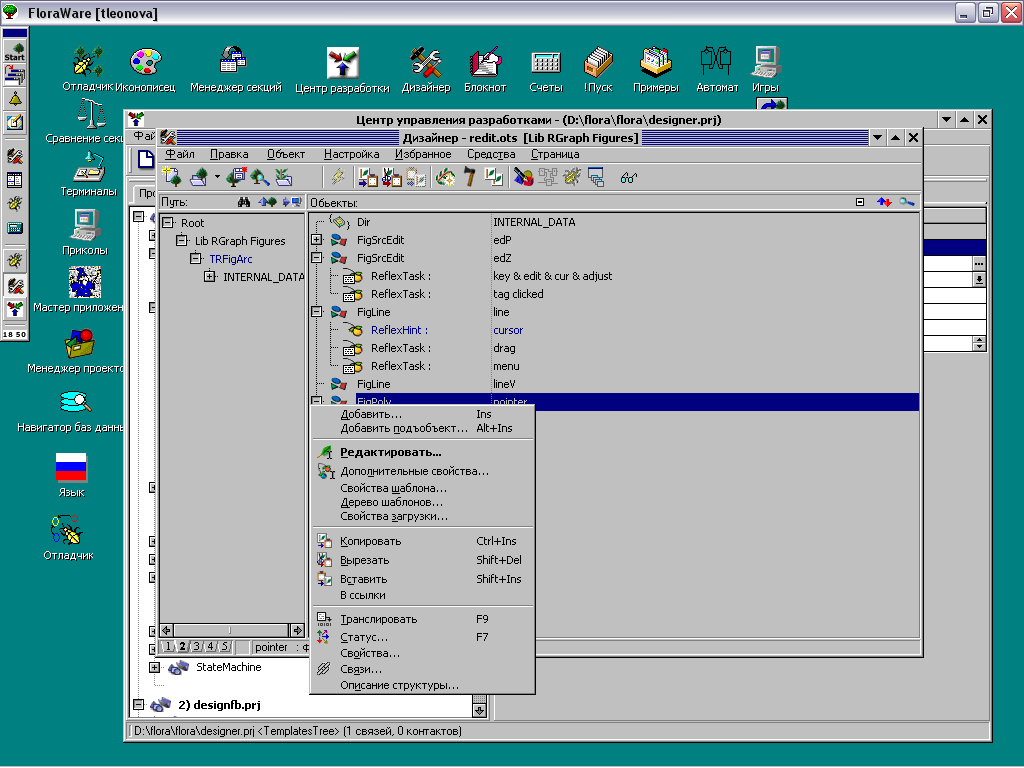Expand the INTERNAL_DATA tree node

tap(210, 277)
